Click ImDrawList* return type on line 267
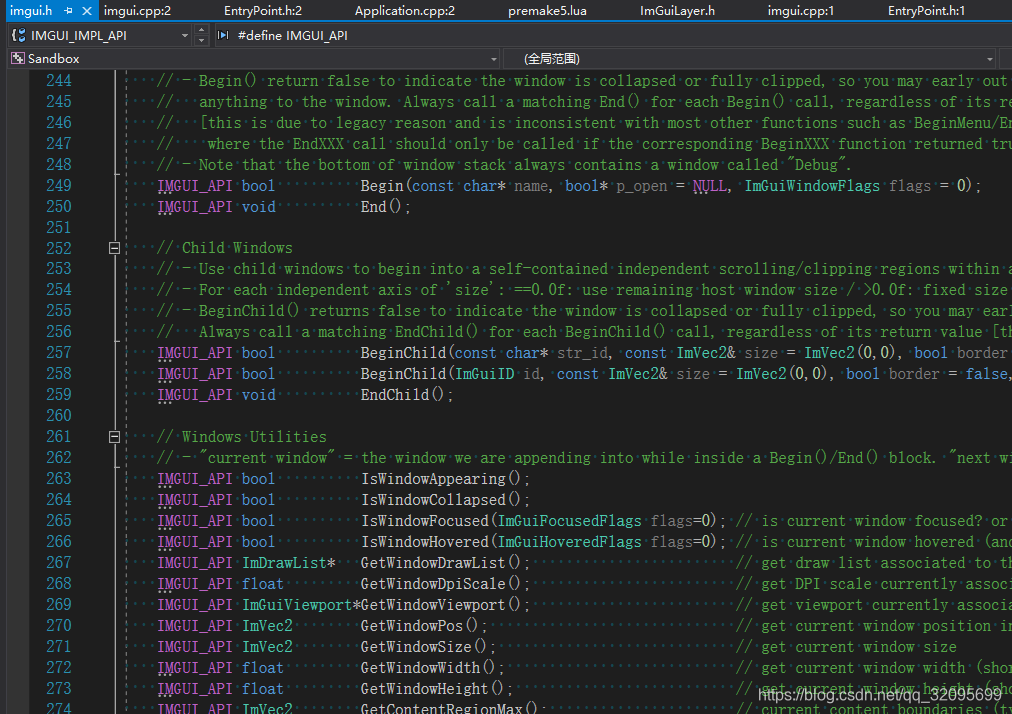Screen dimensions: 1012x714 pyautogui.click(x=288, y=562)
